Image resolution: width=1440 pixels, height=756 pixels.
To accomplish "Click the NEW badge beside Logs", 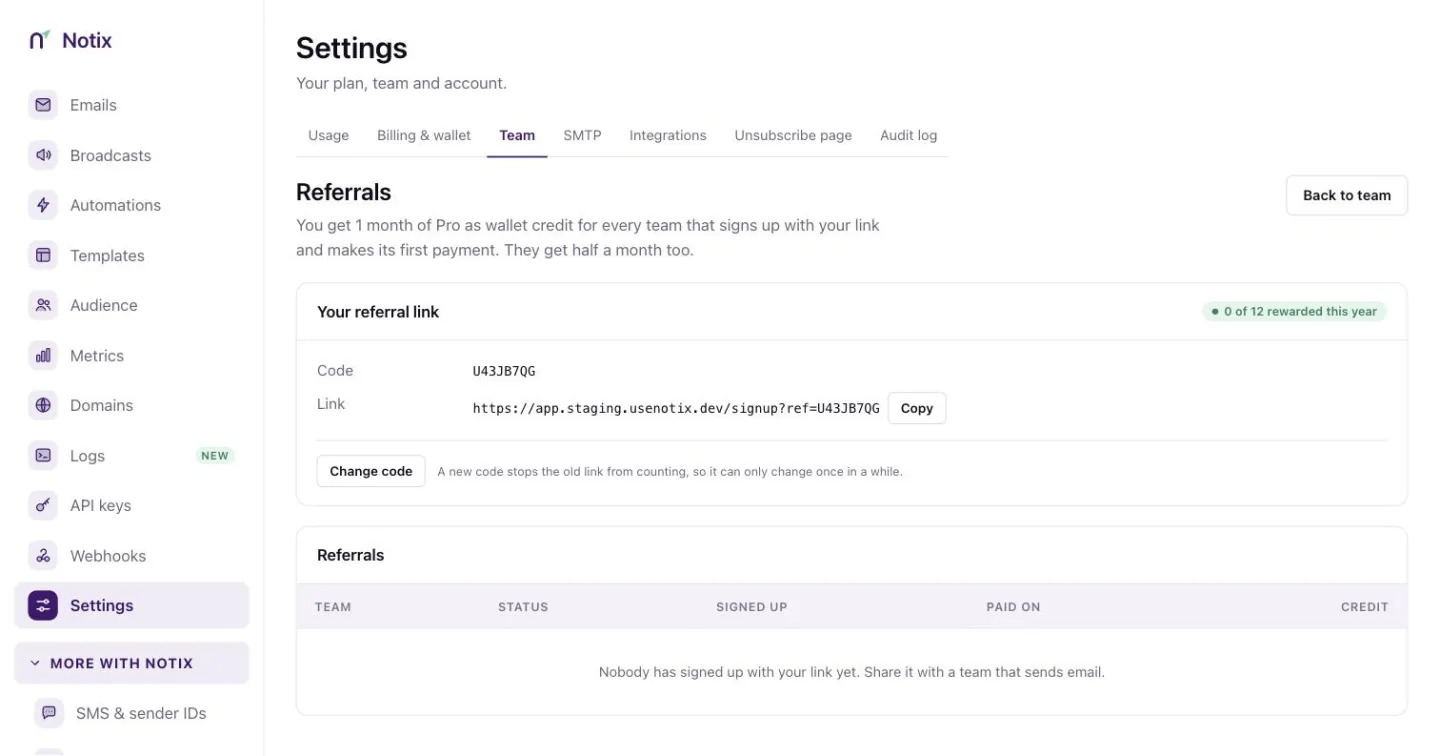I will point(215,456).
